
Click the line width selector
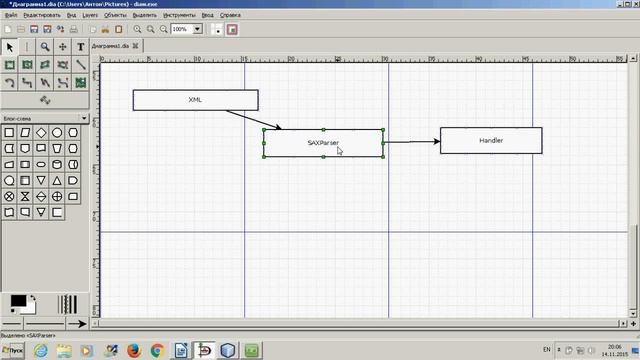pos(67,304)
